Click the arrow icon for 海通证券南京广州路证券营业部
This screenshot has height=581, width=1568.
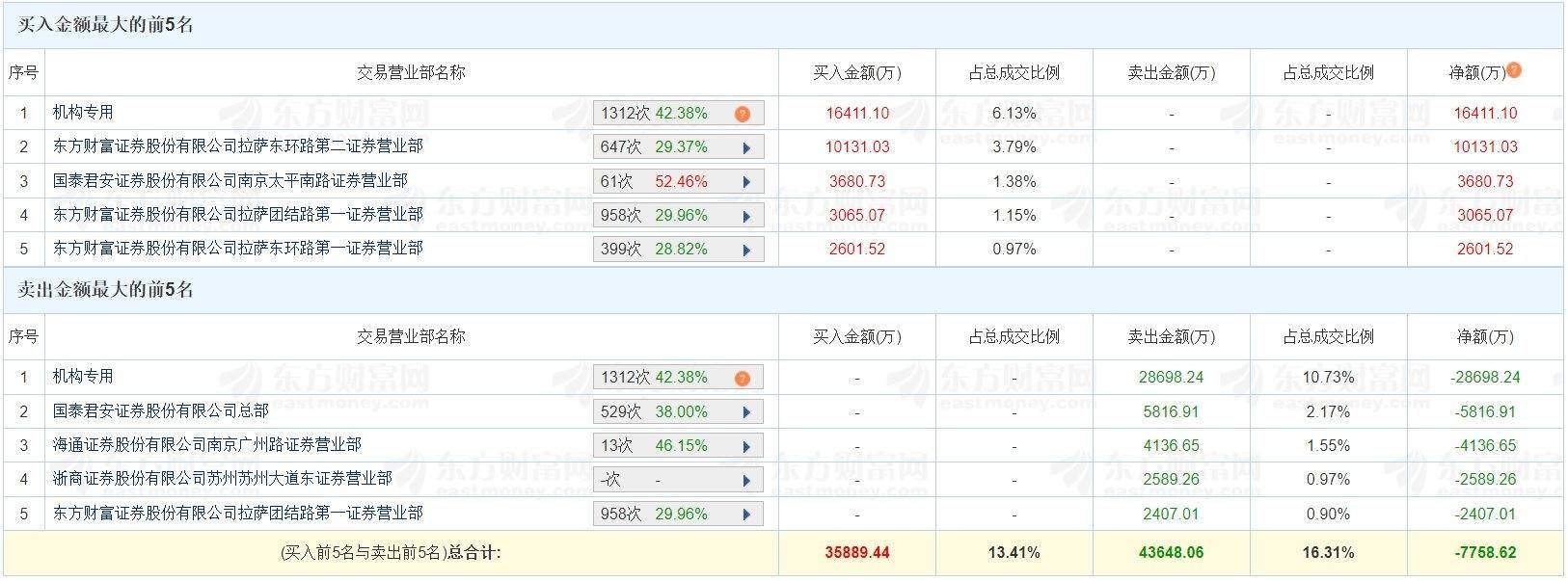[745, 446]
